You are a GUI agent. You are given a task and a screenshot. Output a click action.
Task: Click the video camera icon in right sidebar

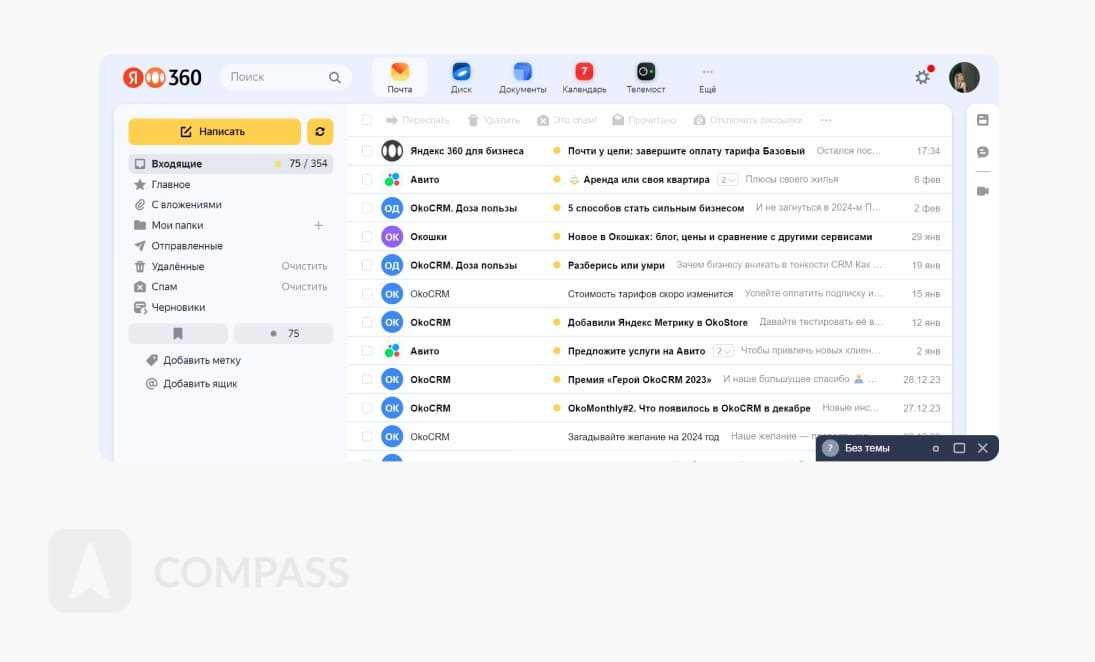(x=982, y=191)
